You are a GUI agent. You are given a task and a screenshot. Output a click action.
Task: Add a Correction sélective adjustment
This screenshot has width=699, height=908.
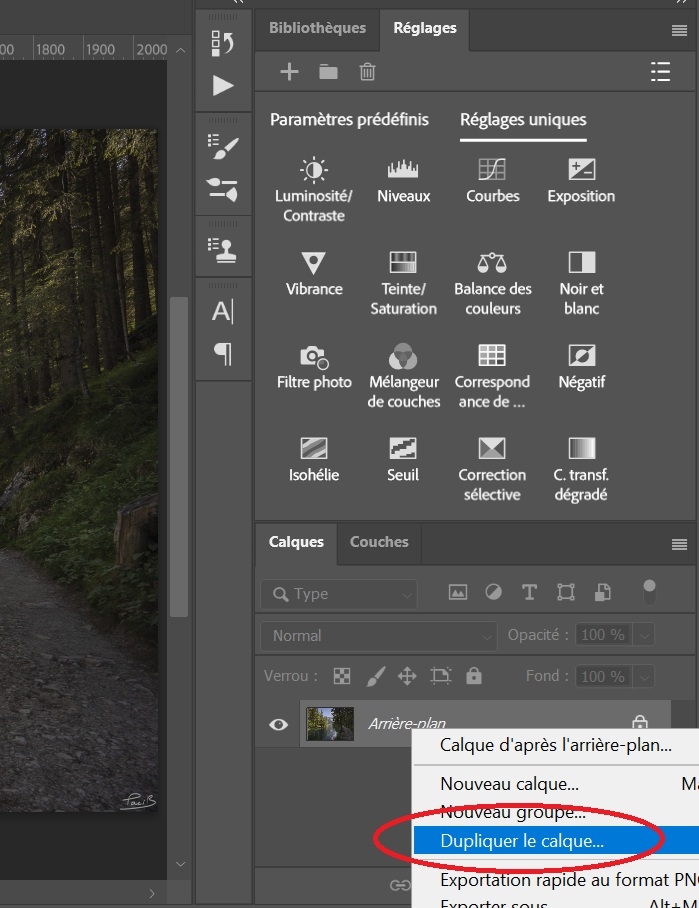(492, 470)
